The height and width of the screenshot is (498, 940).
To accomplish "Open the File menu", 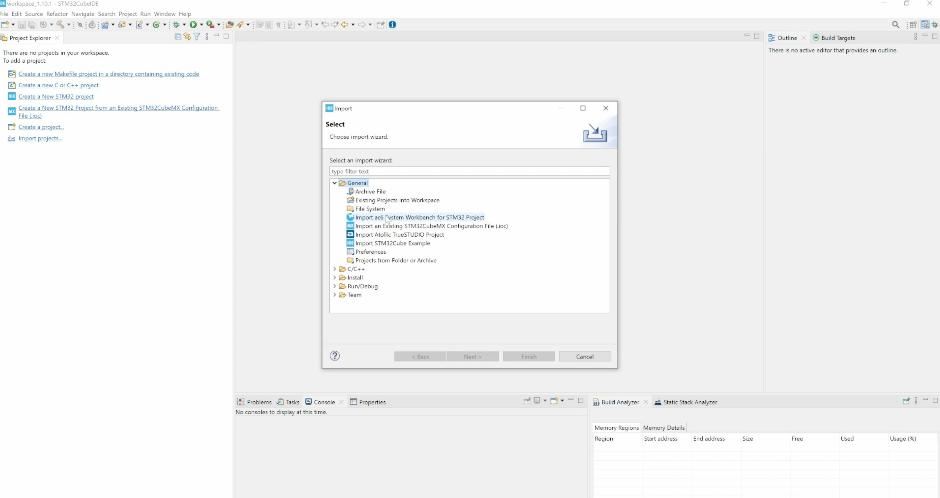I will click(4, 14).
